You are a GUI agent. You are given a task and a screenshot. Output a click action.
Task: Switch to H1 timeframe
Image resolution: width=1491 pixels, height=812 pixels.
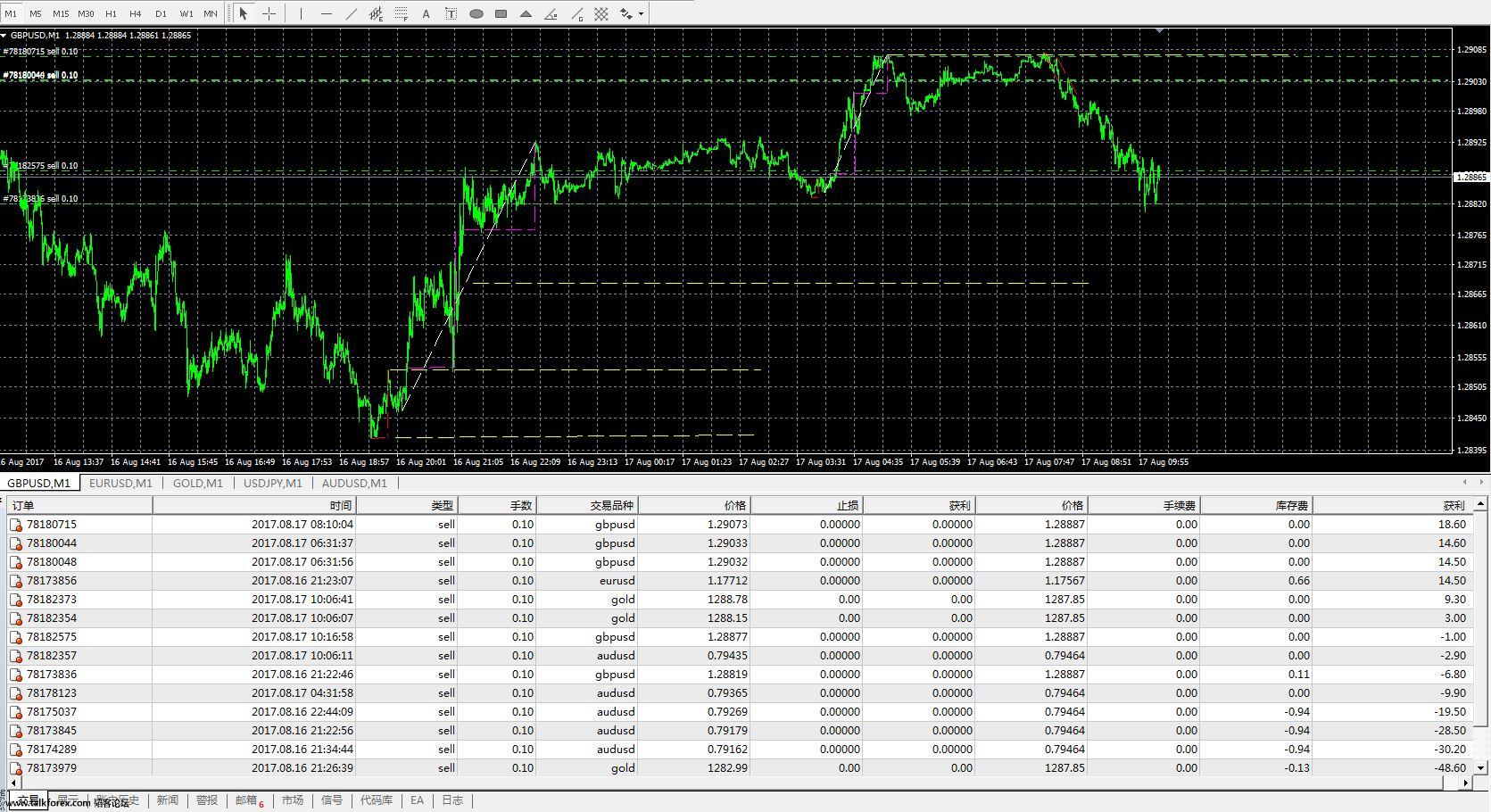(x=111, y=13)
